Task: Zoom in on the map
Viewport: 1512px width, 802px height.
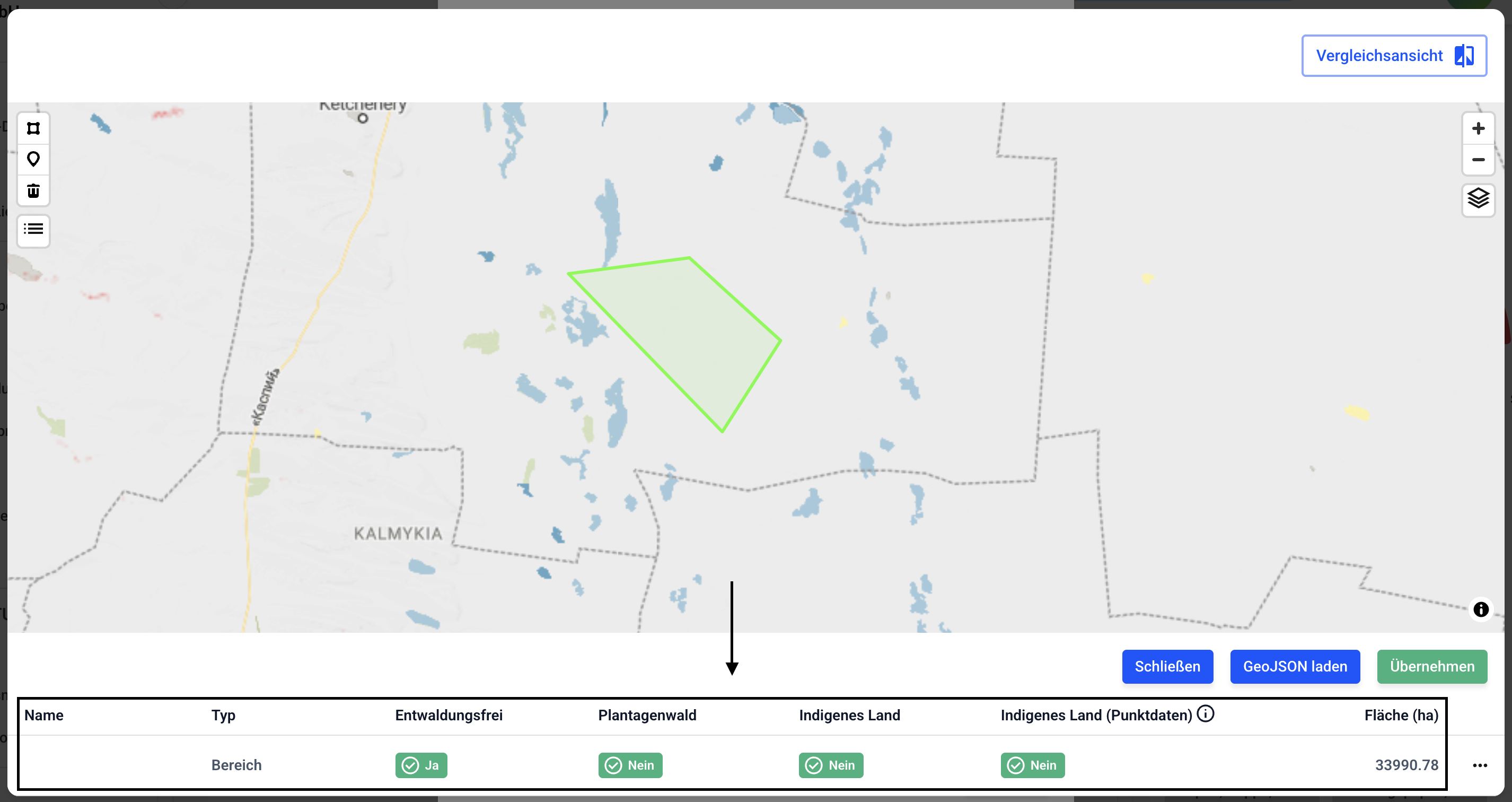Action: coord(1478,128)
